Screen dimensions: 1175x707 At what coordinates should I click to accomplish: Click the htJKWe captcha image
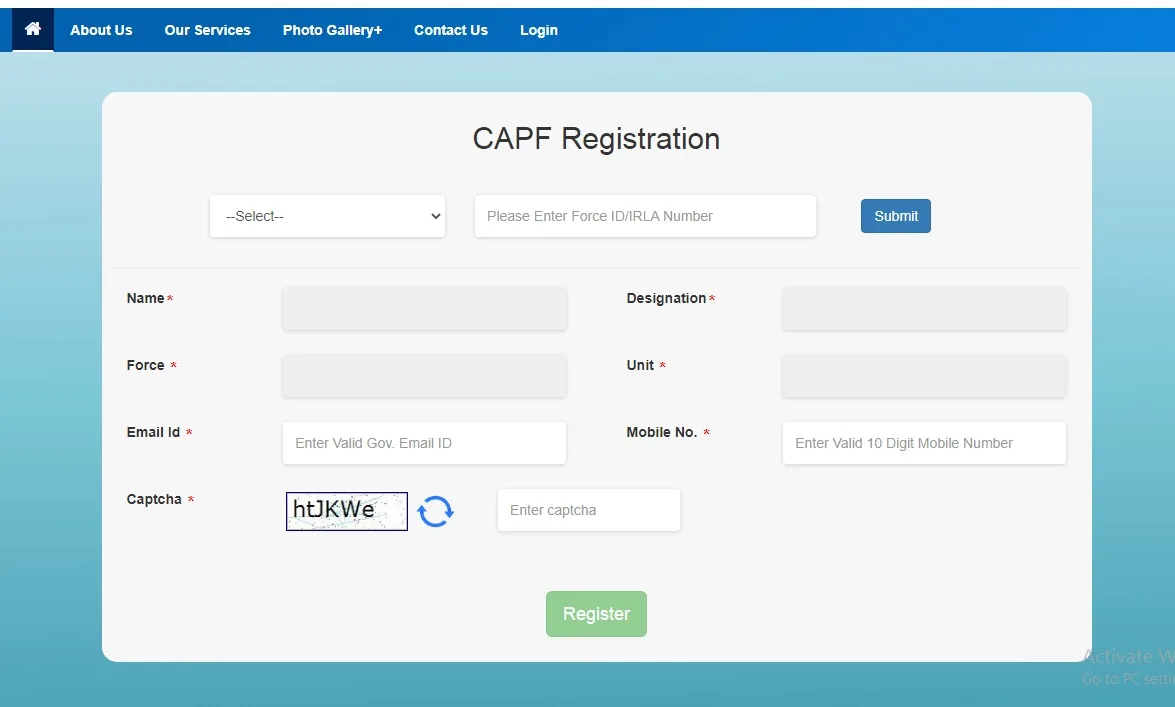click(347, 511)
